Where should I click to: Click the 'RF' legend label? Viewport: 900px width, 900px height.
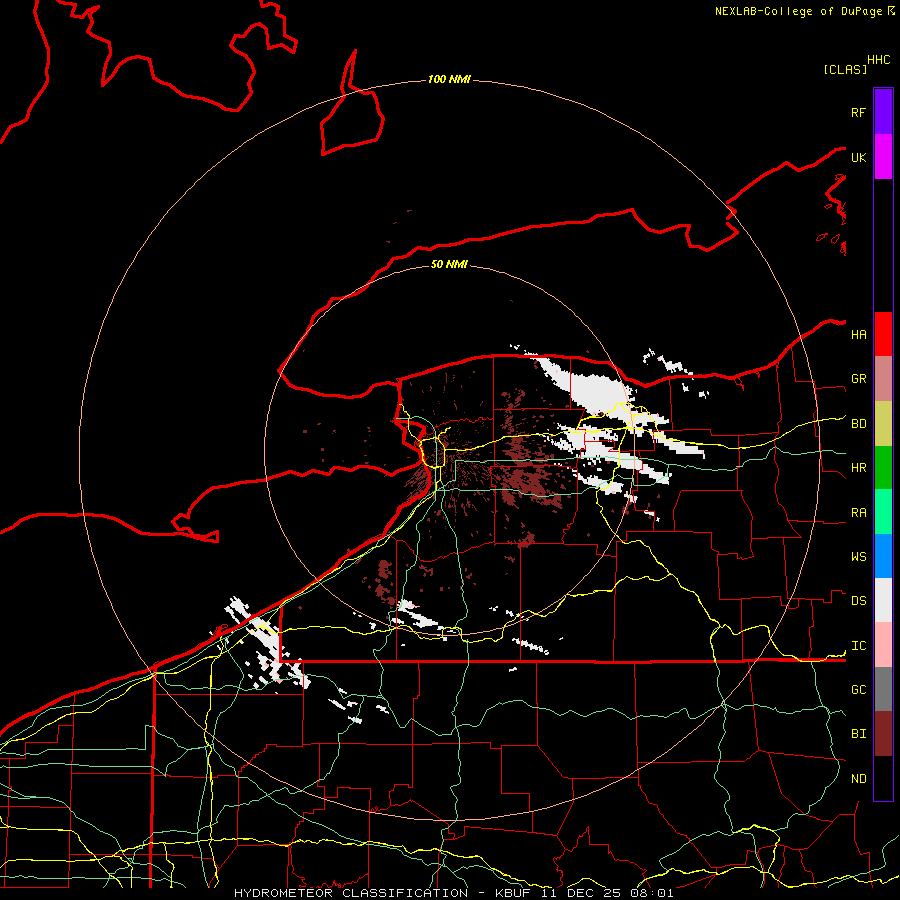click(858, 113)
